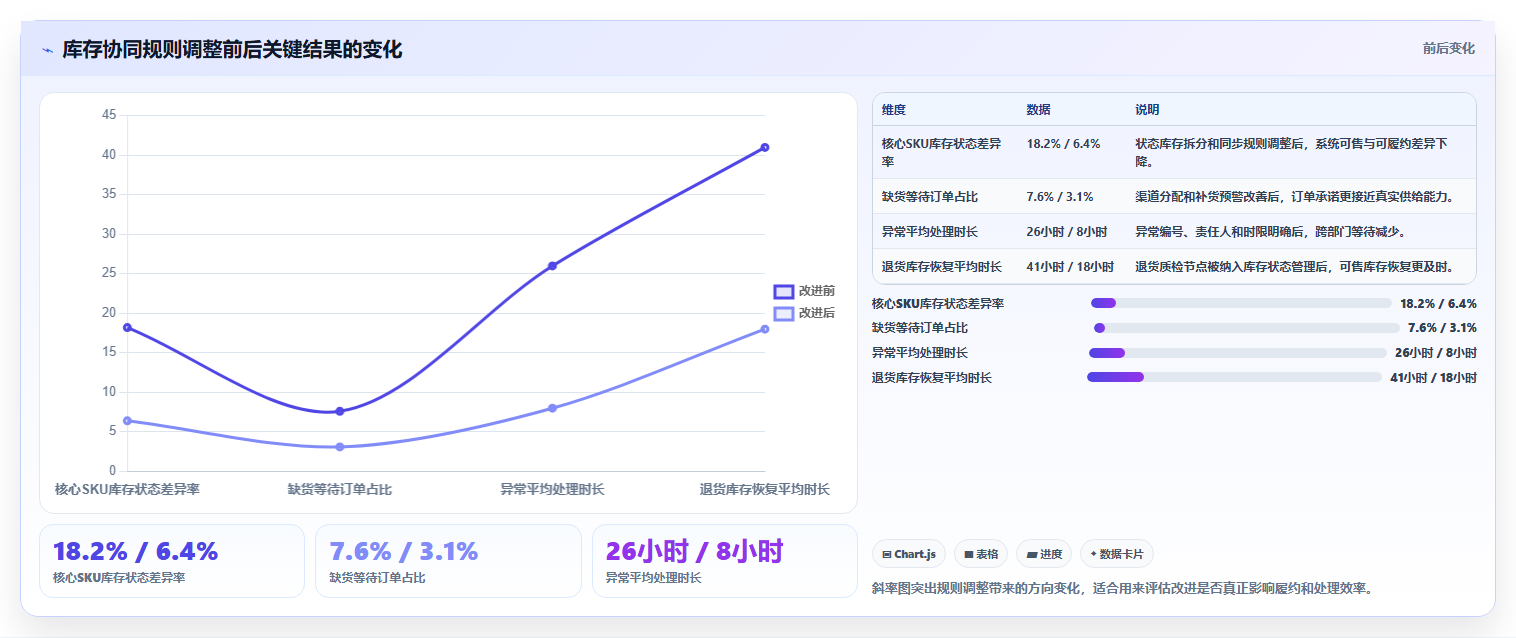
Task: Click the 7.6% / 3.1% data card
Action: click(x=448, y=561)
